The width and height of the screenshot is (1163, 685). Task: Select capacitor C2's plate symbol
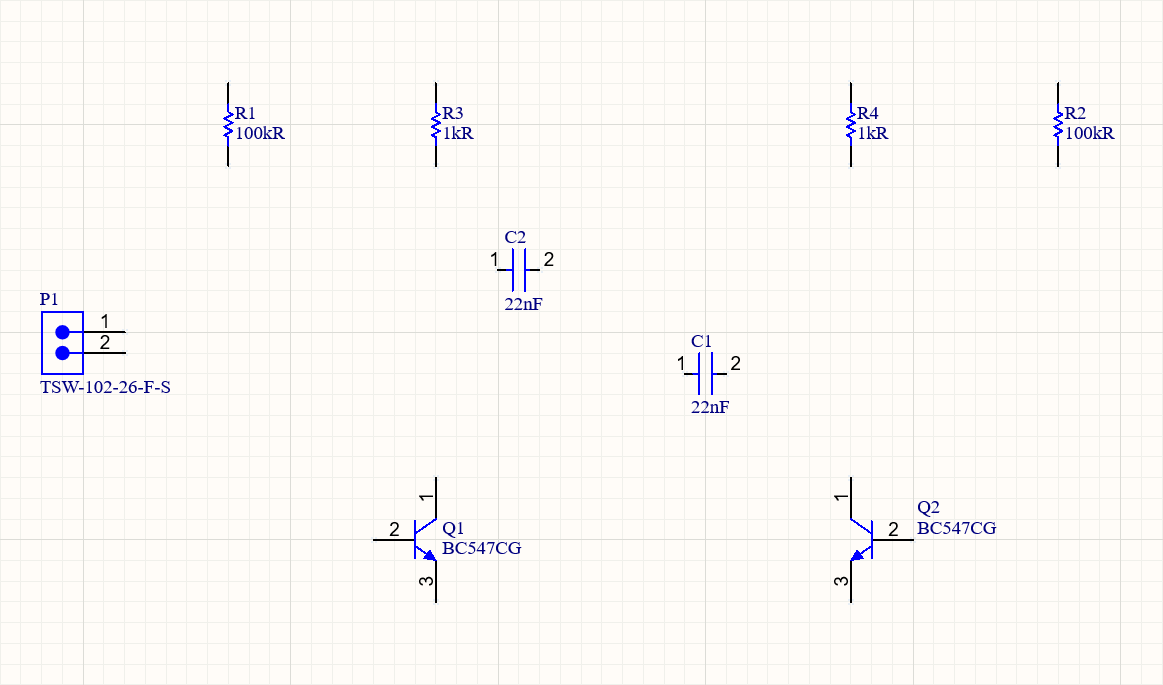point(518,270)
